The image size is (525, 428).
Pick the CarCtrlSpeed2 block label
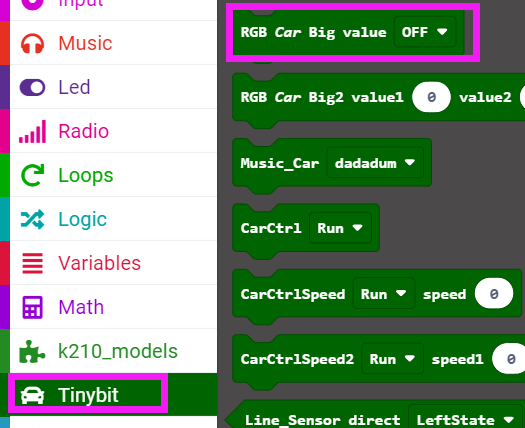click(297, 359)
